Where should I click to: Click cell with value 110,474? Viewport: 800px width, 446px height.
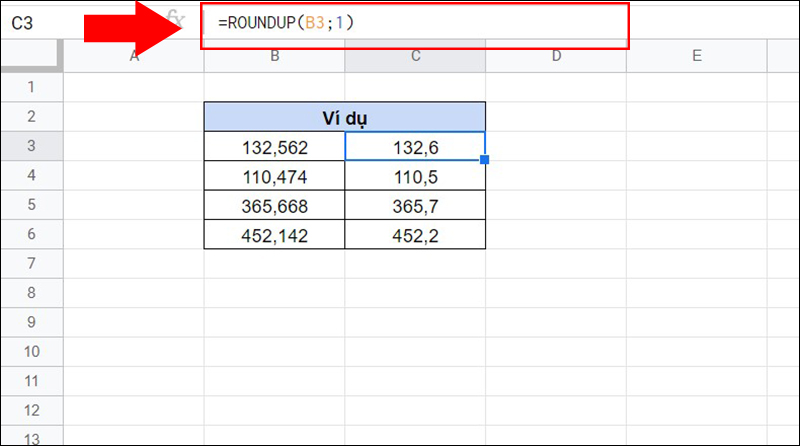[x=274, y=176]
